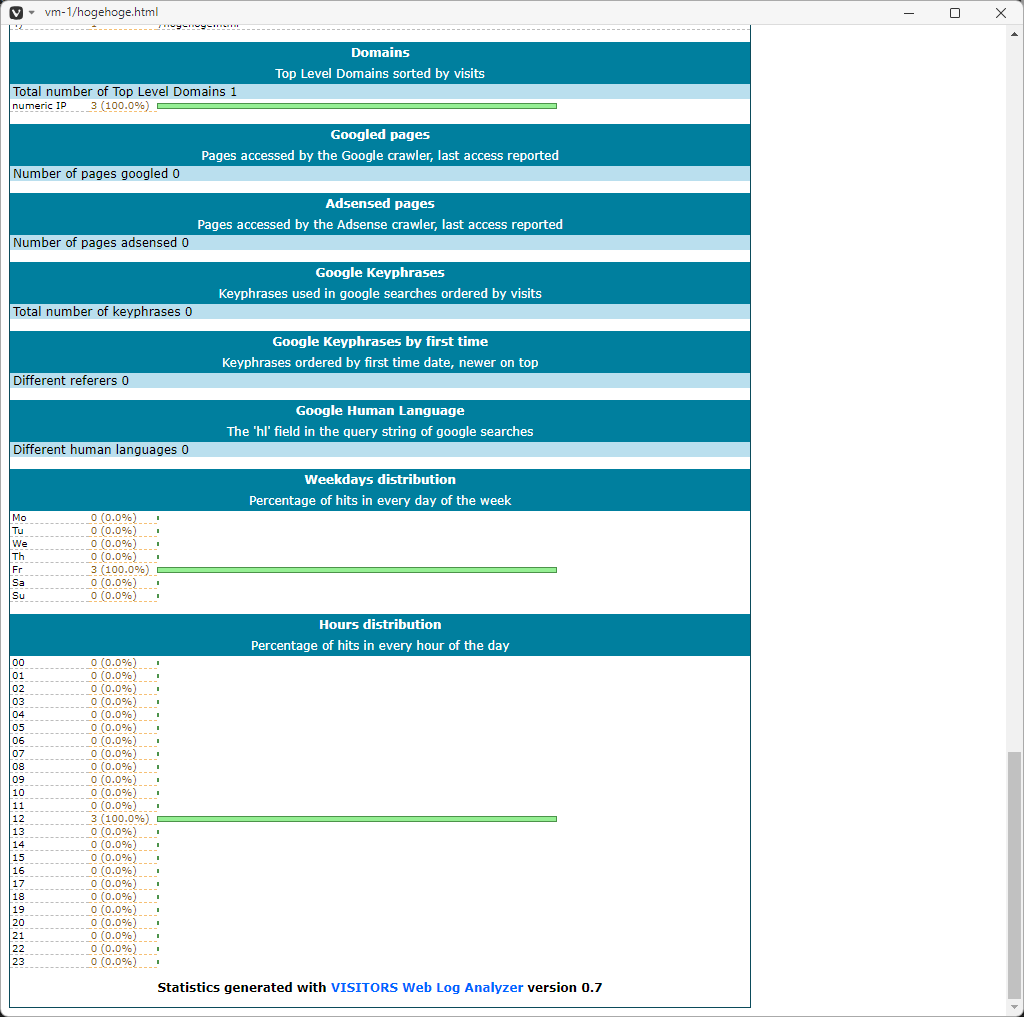Open the dropdown arrow beside Vivaldi icon
This screenshot has width=1024, height=1017.
pos(31,12)
